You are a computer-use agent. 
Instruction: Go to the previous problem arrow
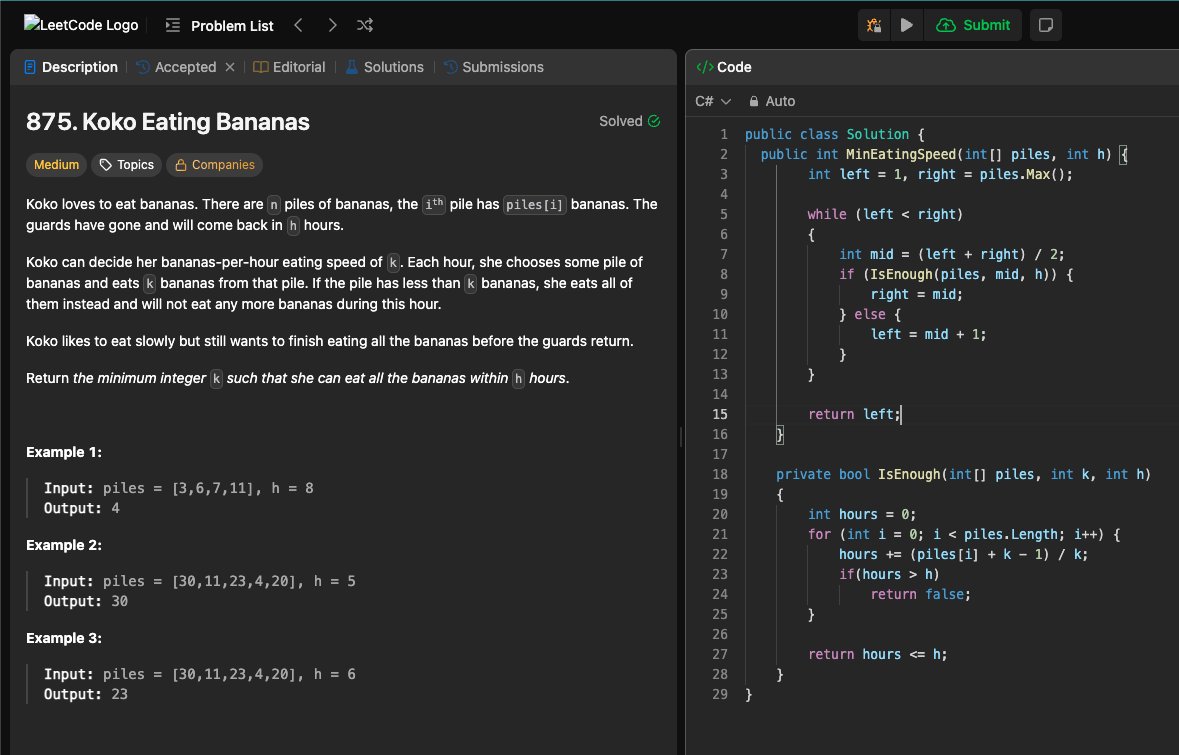click(299, 26)
